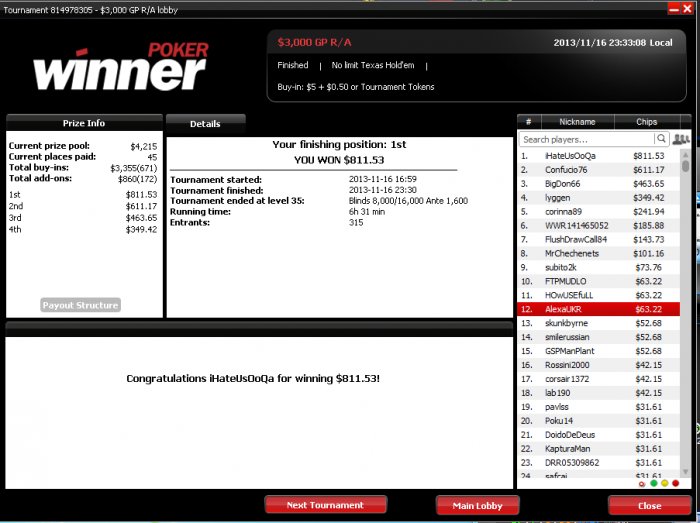
Task: Click the 3rd place prize row in Prize Info
Action: tap(83, 218)
